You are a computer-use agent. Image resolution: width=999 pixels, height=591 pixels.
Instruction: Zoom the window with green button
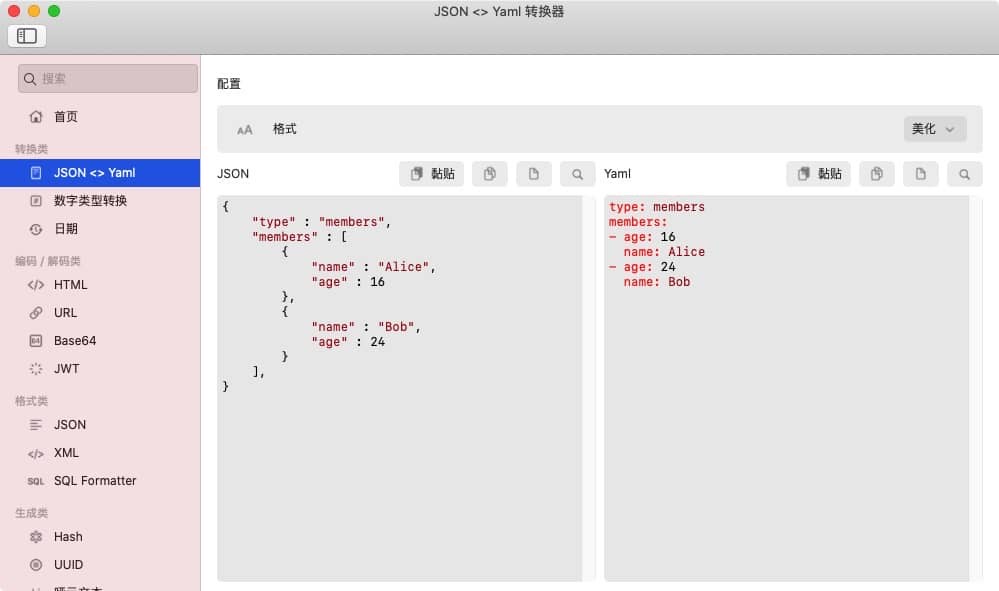pos(54,11)
